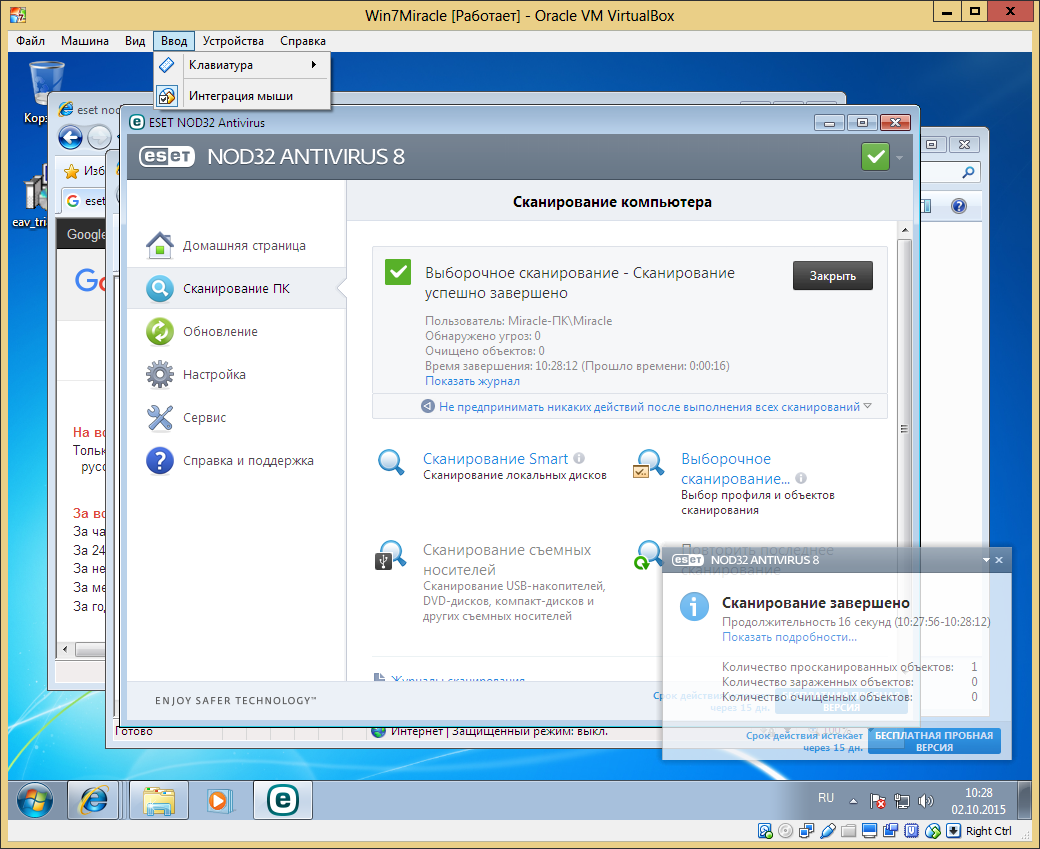Click favorites star in Internet Explorer
This screenshot has height=849, width=1040.
click(72, 171)
